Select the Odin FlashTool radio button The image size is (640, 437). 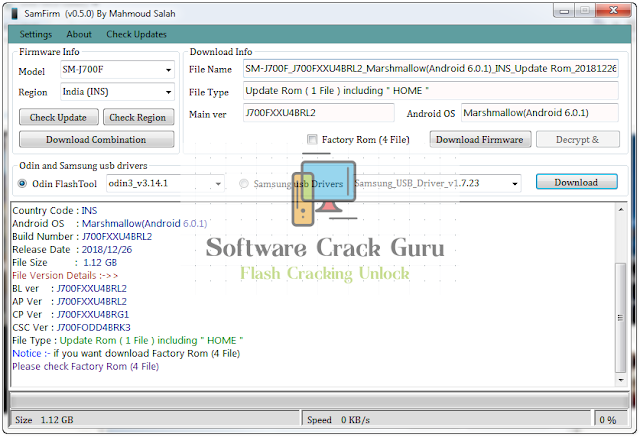pos(22,184)
